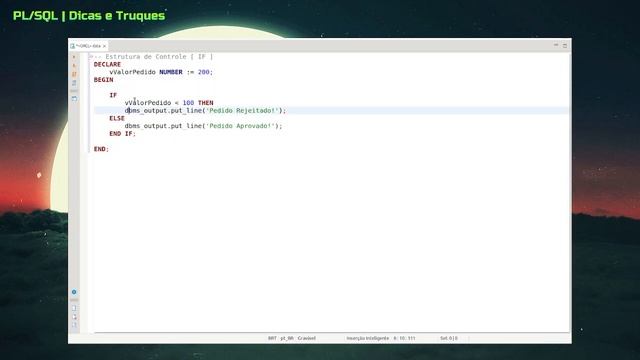This screenshot has width=640, height=360.
Task: Open the SQL console panel icon in the sidebar
Action: tap(74, 99)
